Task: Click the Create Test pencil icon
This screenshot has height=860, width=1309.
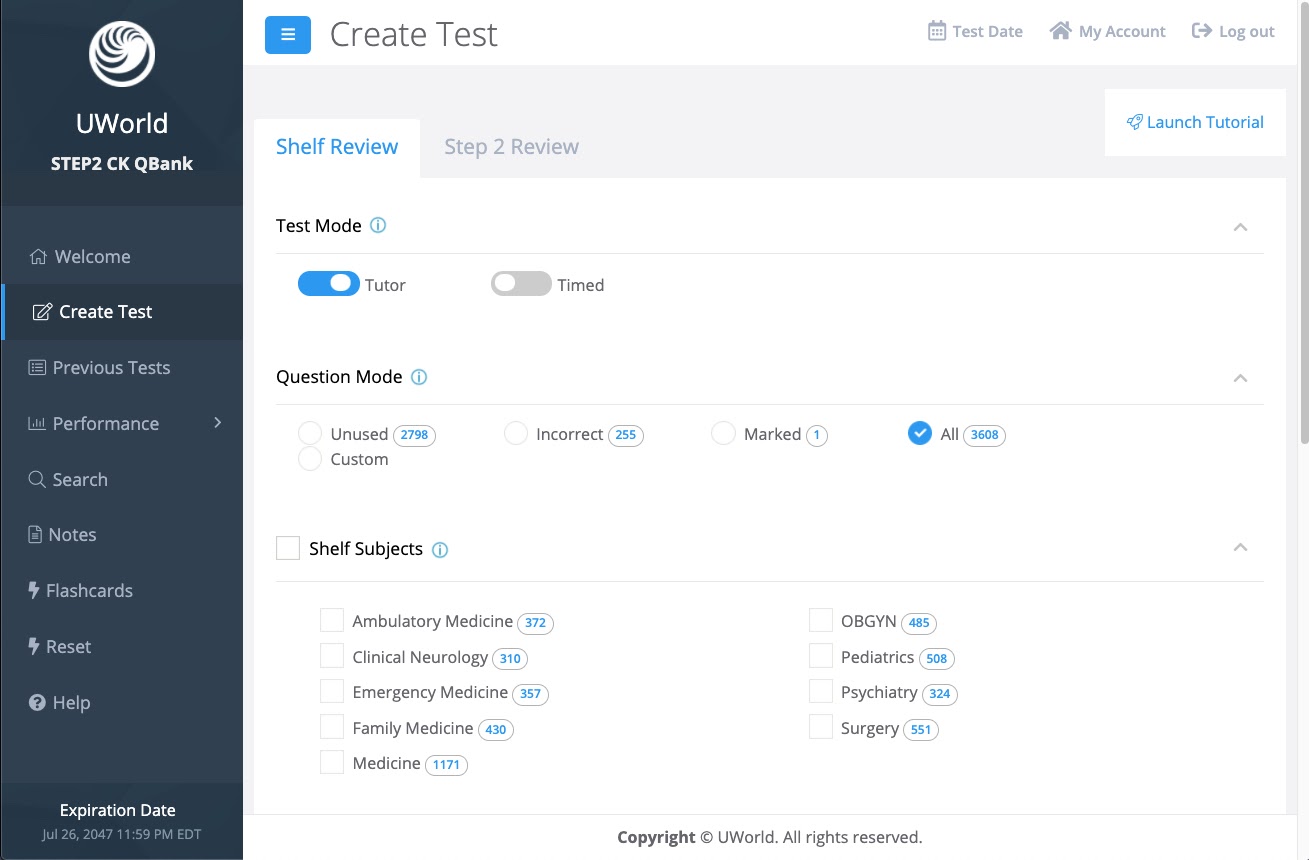Action: click(42, 312)
